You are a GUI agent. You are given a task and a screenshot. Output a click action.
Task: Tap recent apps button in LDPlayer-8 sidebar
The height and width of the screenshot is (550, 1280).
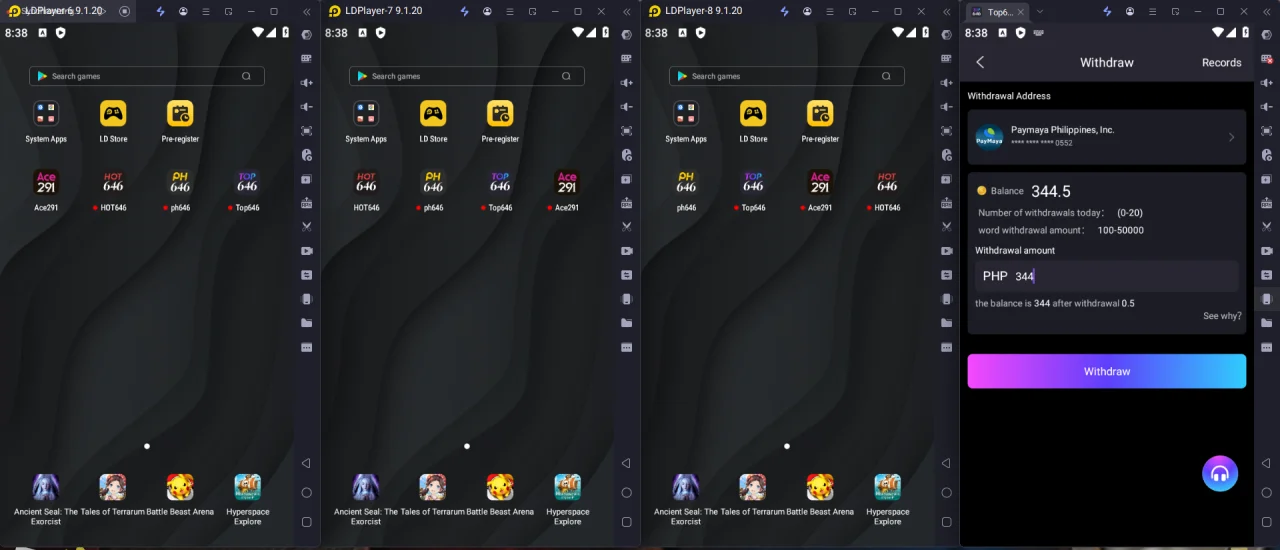[x=946, y=521]
